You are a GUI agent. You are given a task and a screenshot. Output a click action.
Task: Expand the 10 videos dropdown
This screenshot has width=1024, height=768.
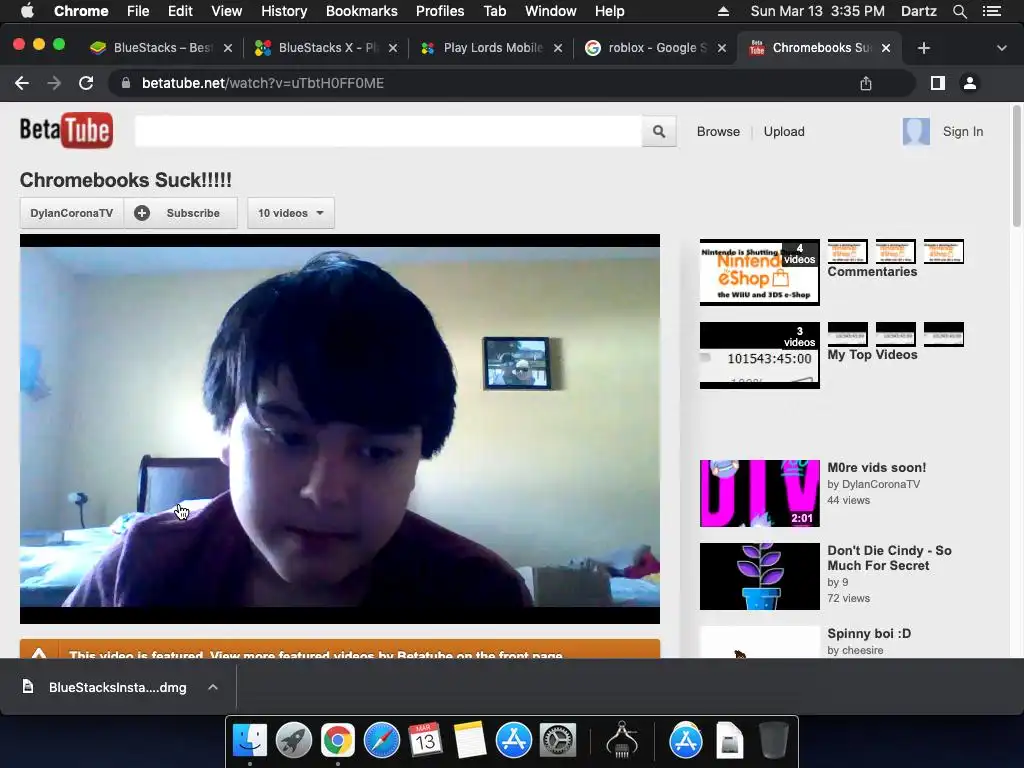[291, 213]
